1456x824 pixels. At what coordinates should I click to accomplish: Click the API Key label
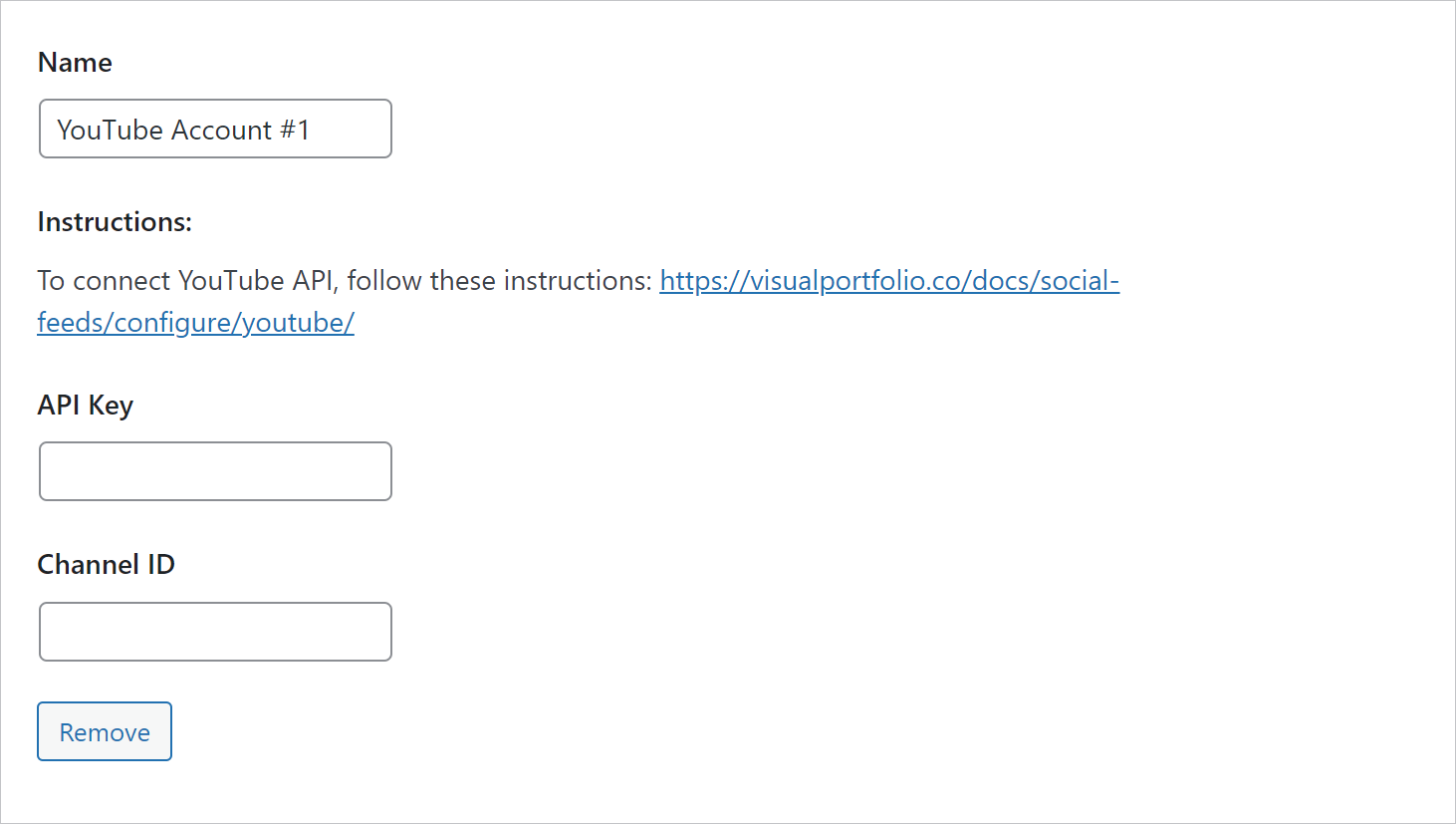[x=85, y=406]
